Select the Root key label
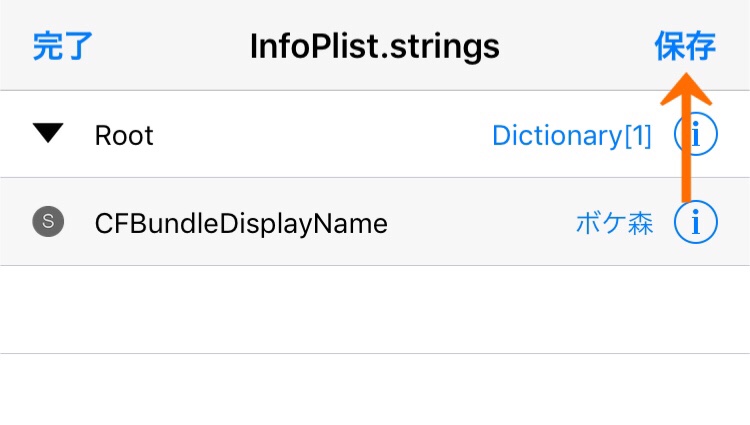The height and width of the screenshot is (425, 750). click(x=124, y=136)
